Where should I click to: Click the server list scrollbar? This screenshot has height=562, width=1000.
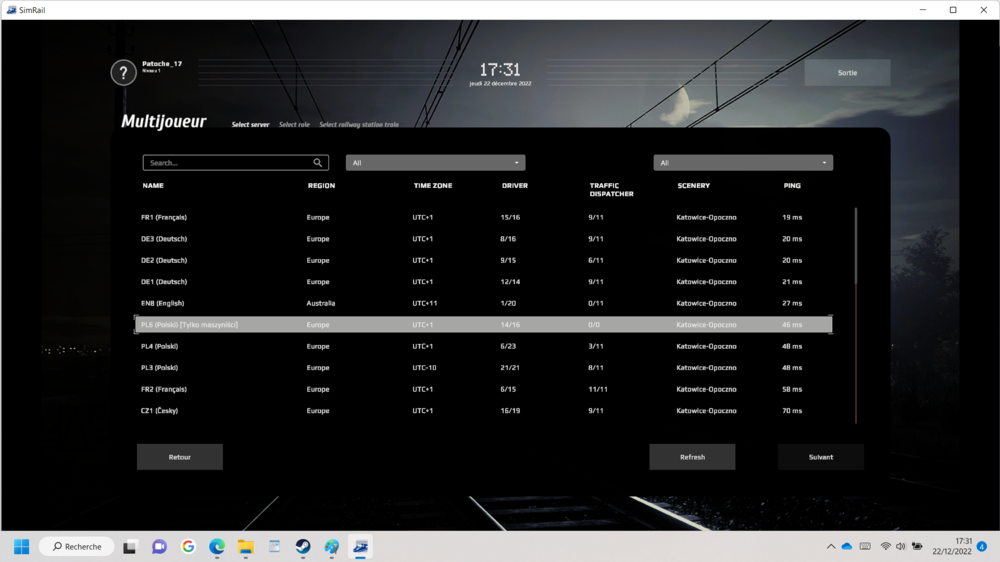(856, 246)
